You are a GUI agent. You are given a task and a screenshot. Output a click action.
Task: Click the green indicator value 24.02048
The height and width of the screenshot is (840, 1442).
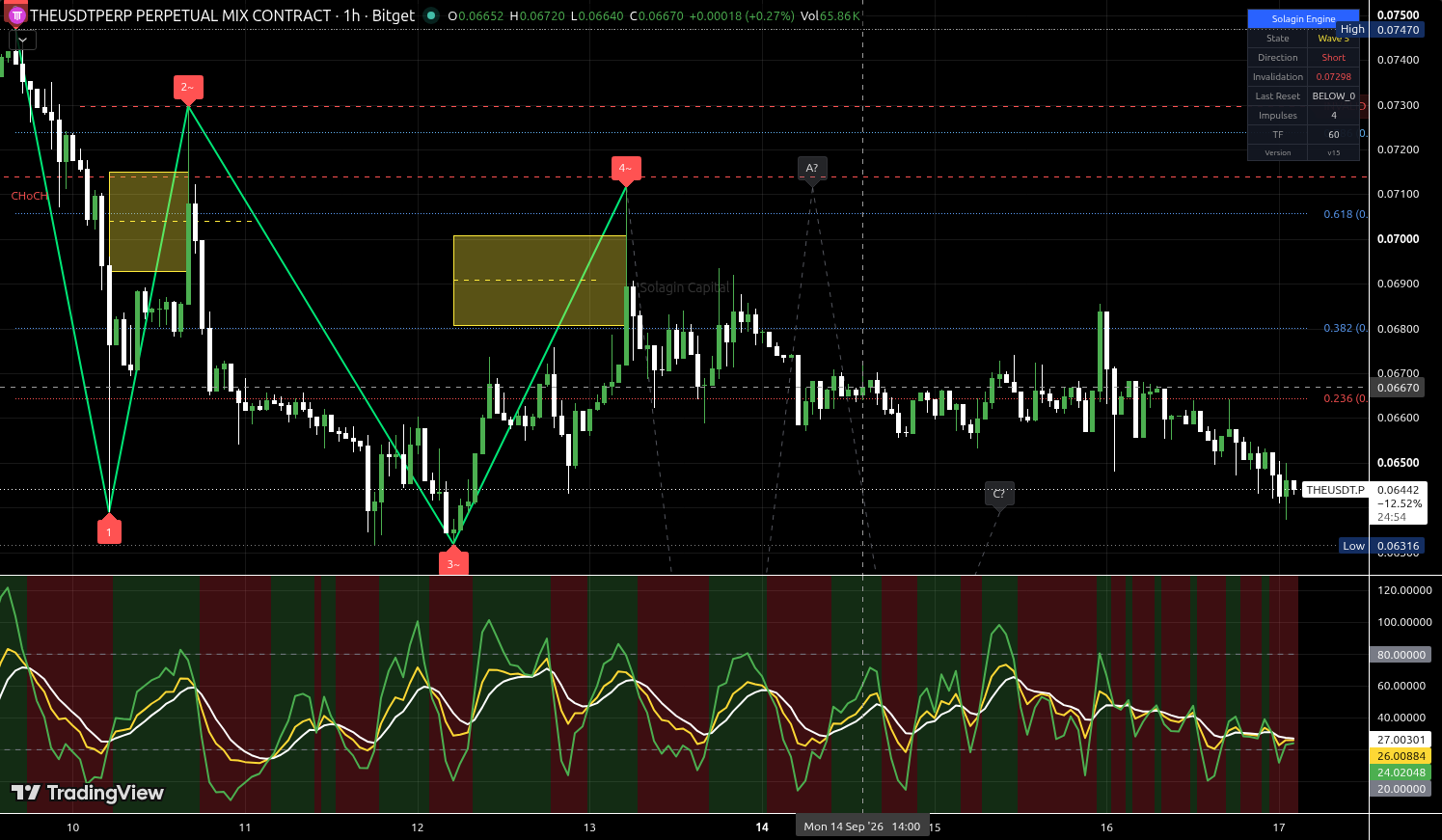[1401, 772]
